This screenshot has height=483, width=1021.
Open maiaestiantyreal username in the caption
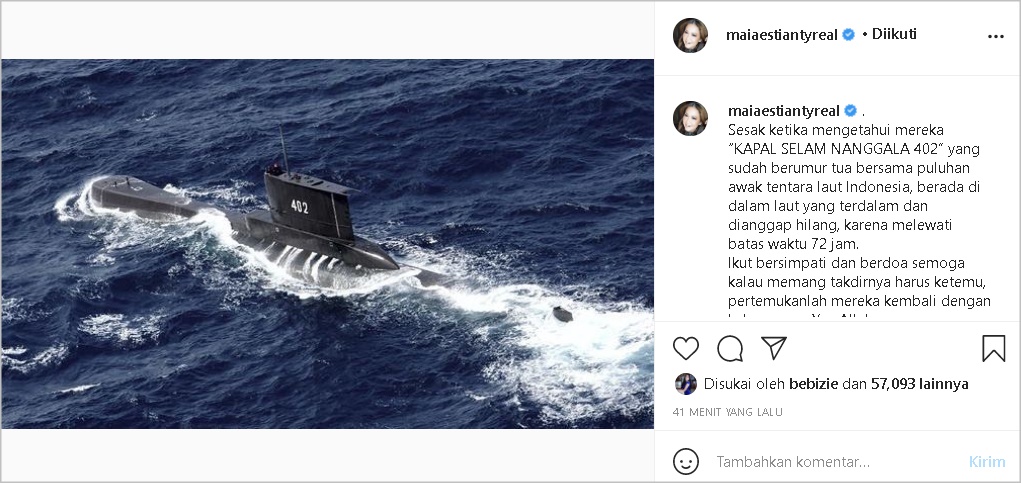coord(784,111)
